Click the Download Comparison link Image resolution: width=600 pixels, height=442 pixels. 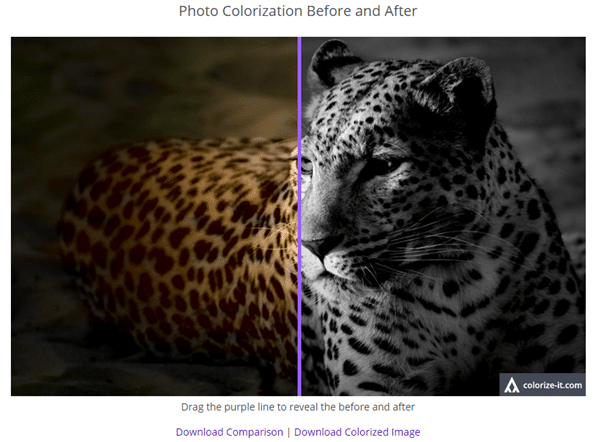pos(229,432)
